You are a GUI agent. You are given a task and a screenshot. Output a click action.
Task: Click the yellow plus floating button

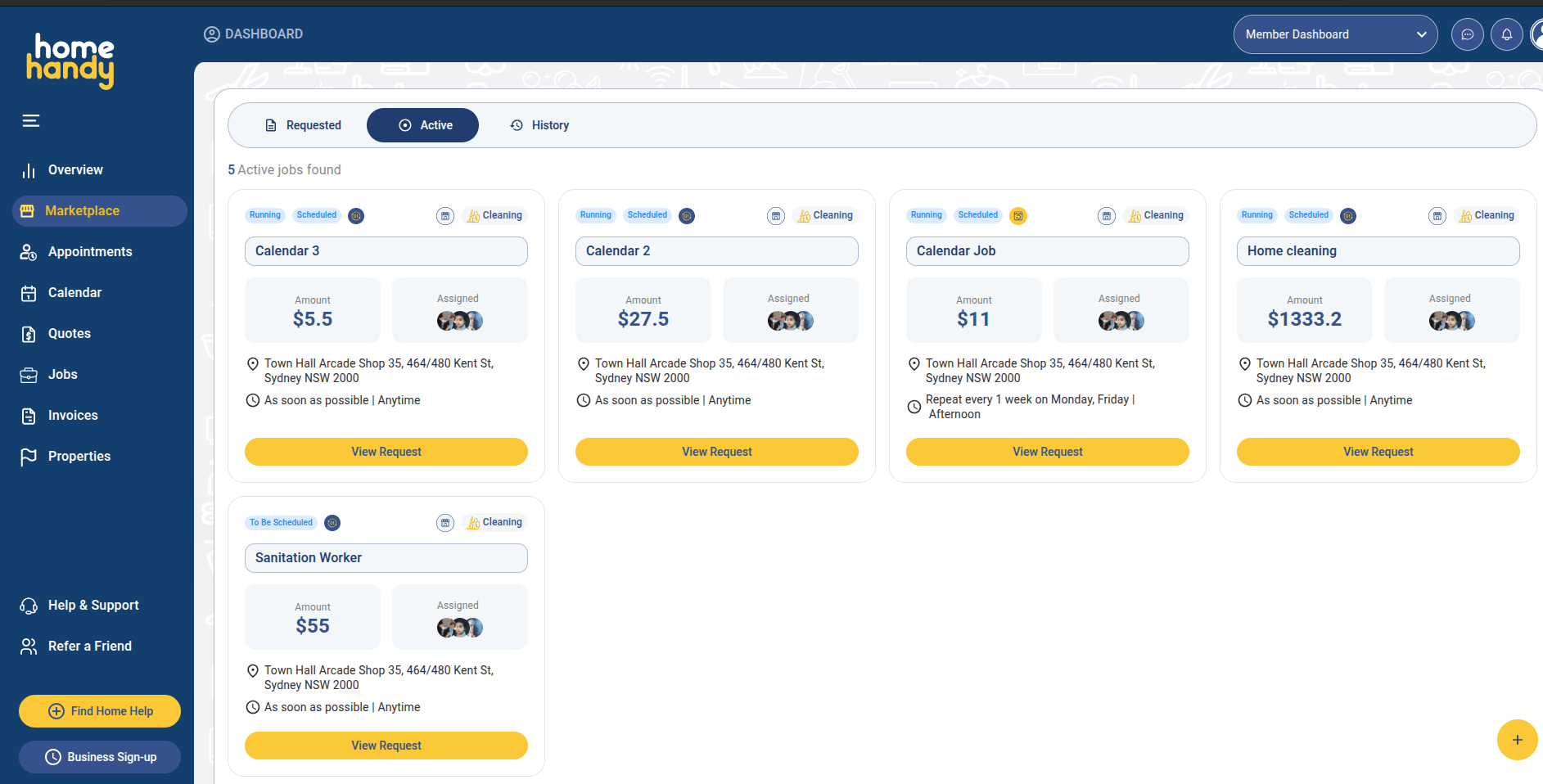(1517, 740)
